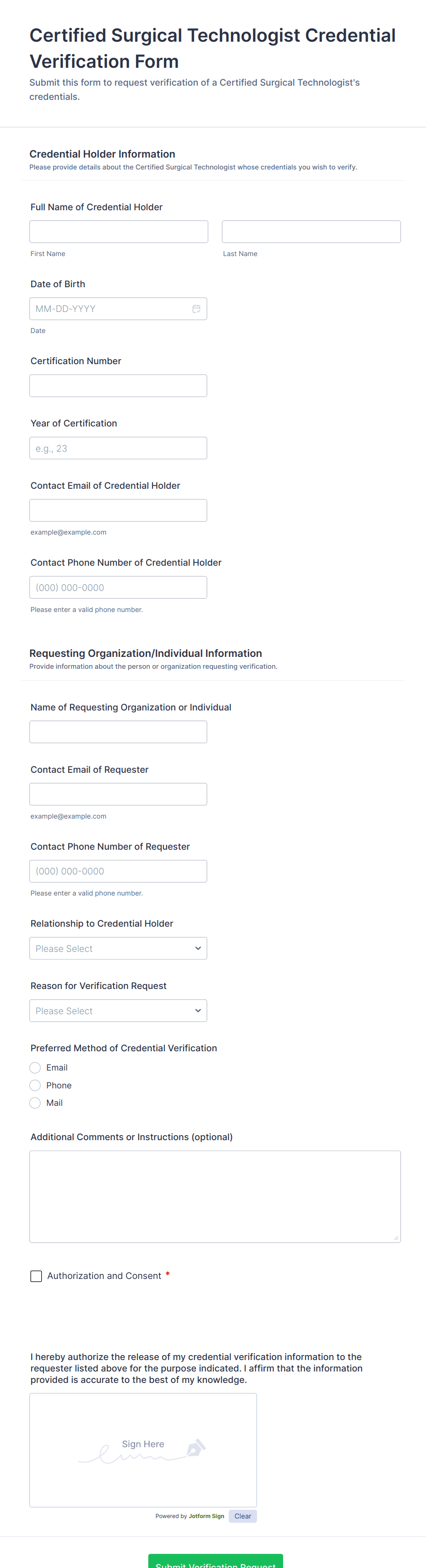Click the First Name input field
The width and height of the screenshot is (426, 1568).
(x=119, y=232)
